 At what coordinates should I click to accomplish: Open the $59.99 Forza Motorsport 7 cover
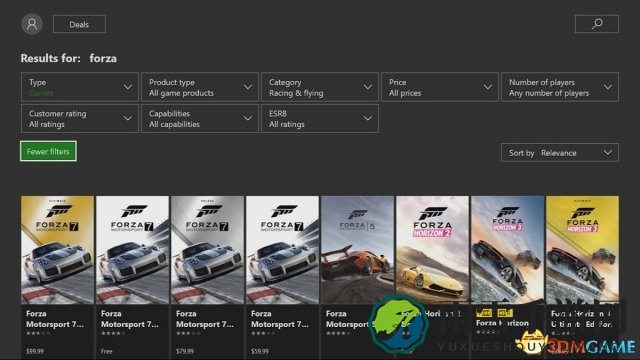(282, 250)
